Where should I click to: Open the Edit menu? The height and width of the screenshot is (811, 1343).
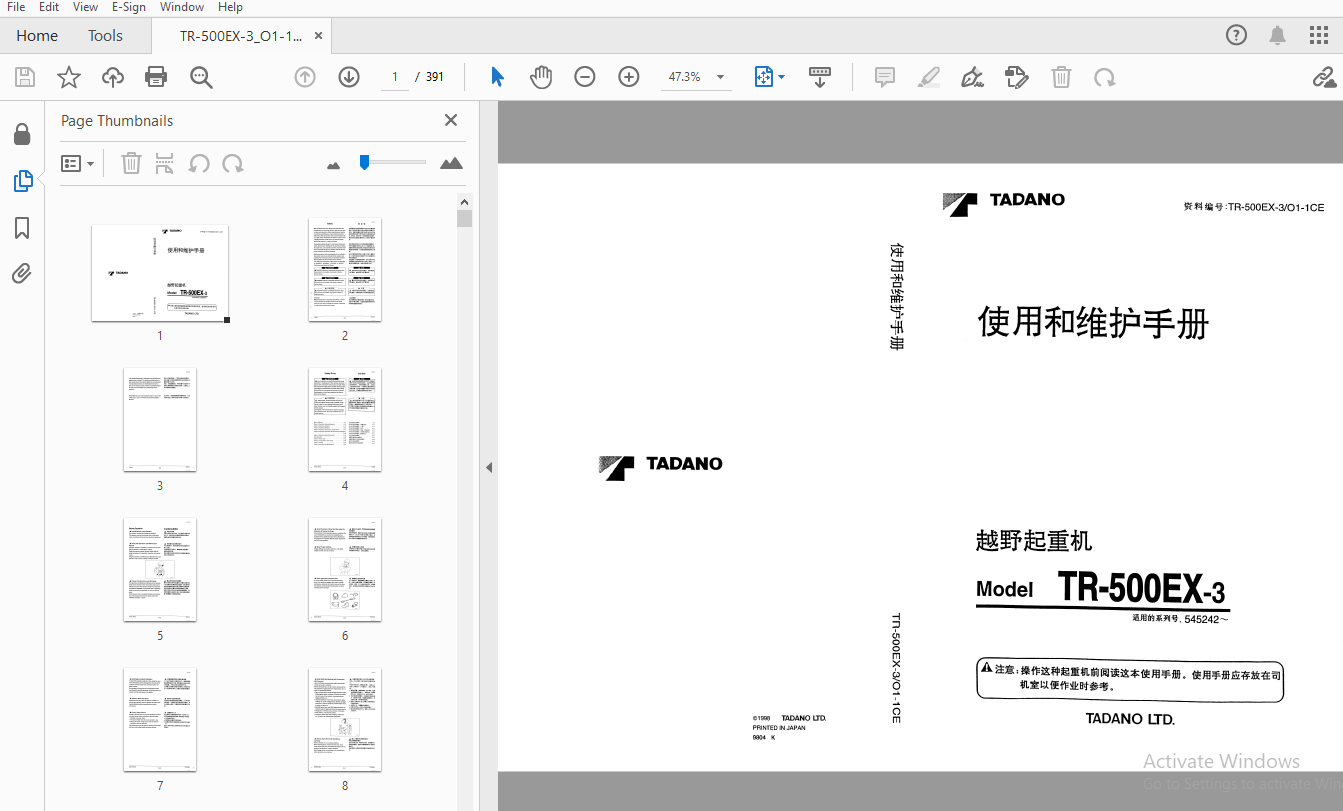[49, 7]
